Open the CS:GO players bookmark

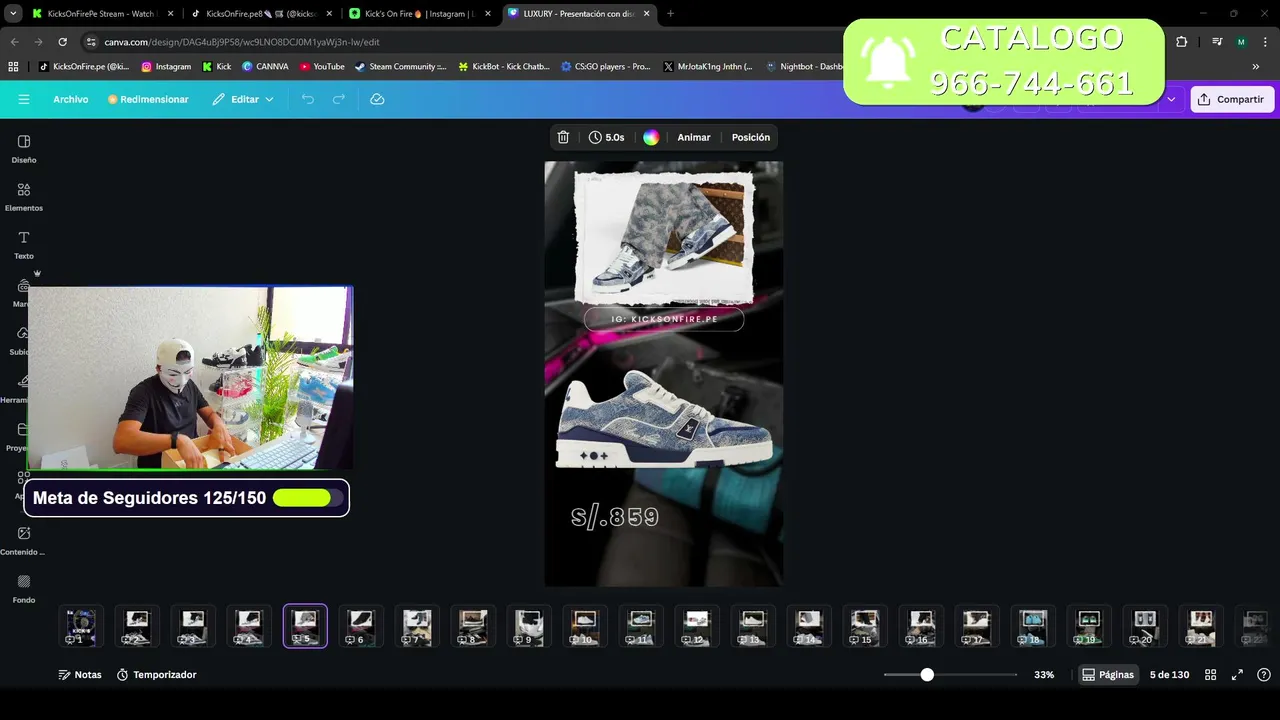pos(606,67)
